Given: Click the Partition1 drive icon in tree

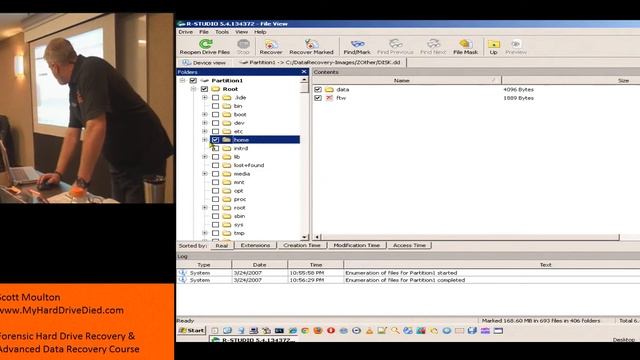Looking at the screenshot, I should point(204,80).
